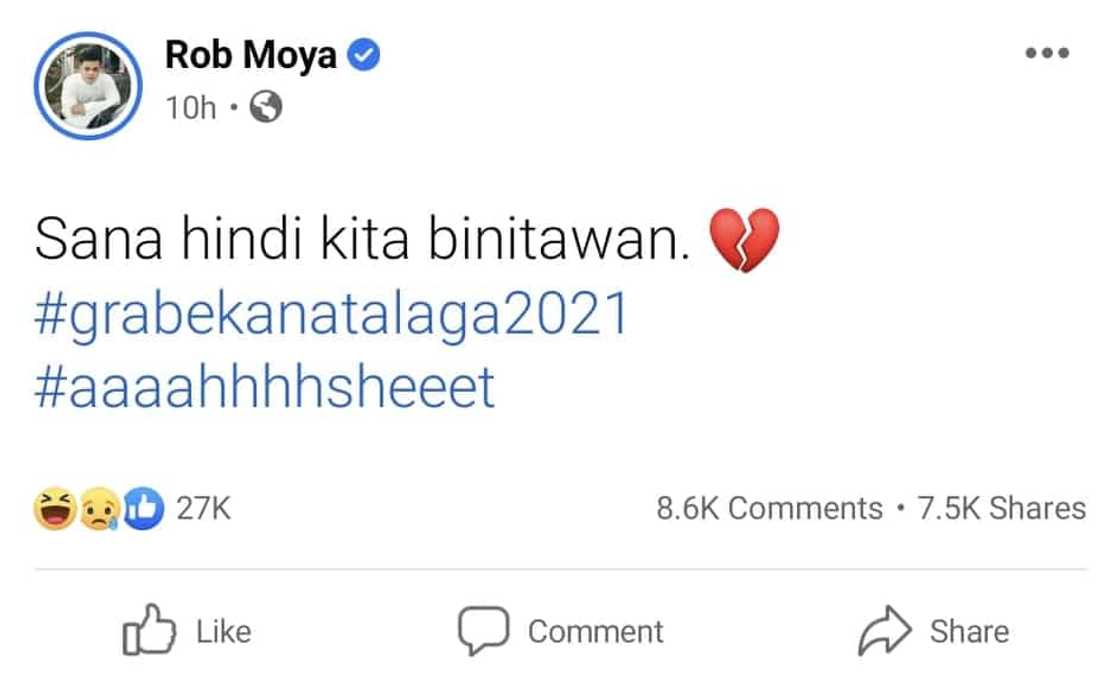The image size is (1120, 689).
Task: Click the public globe privacy icon
Action: [265, 108]
